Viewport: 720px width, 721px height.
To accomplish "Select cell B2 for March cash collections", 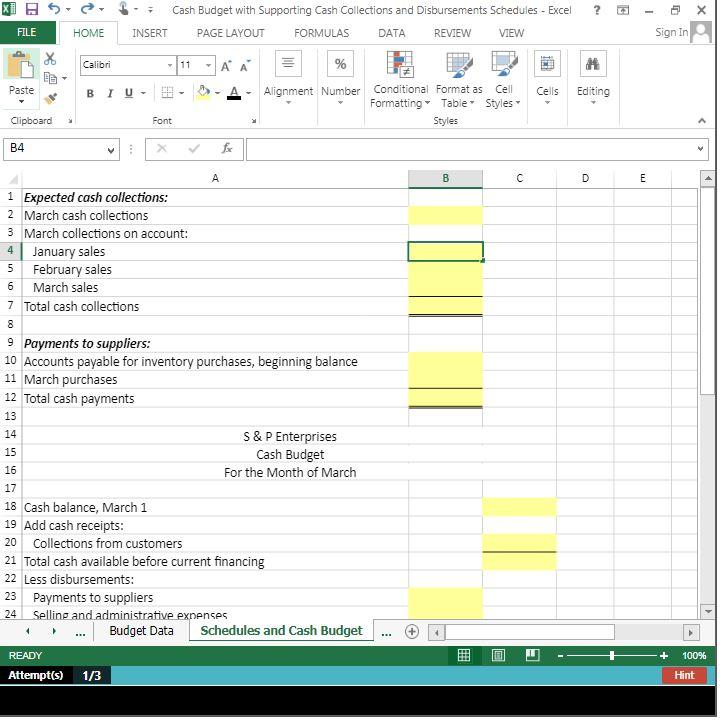I will 446,215.
